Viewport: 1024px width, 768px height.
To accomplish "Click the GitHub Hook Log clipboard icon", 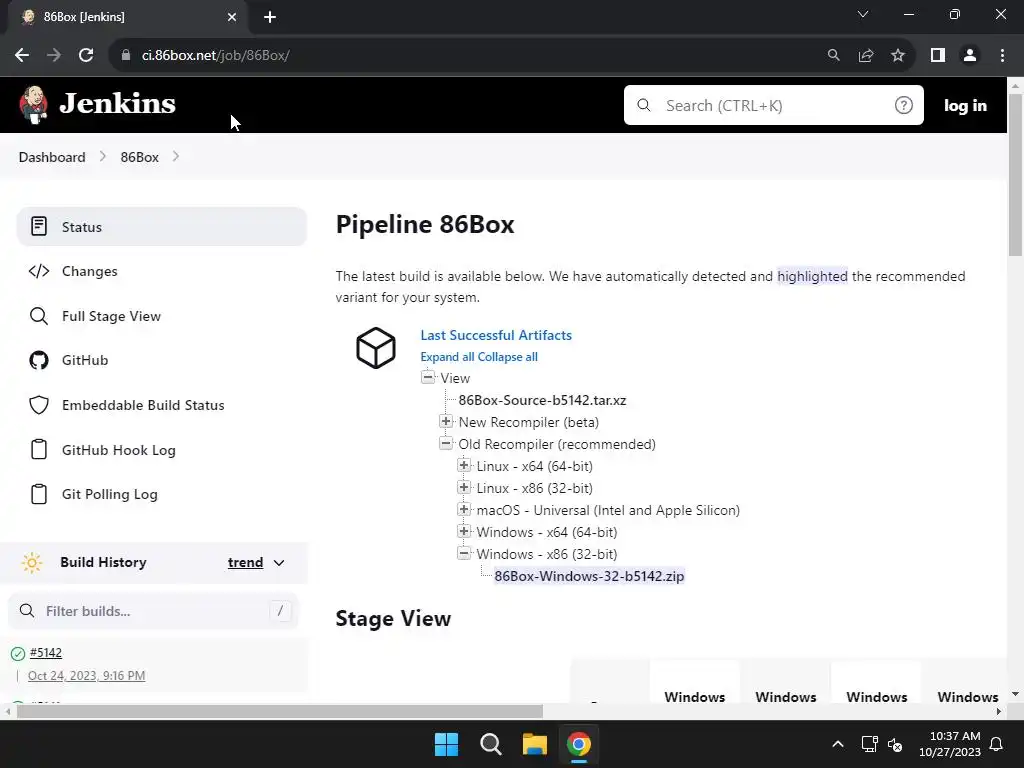I will (x=39, y=449).
